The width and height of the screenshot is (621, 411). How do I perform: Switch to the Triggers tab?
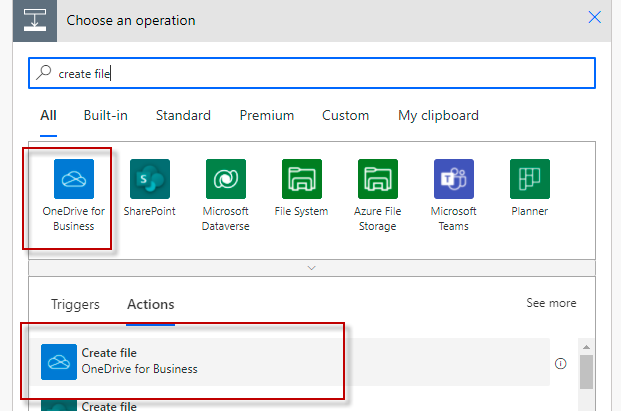point(75,304)
